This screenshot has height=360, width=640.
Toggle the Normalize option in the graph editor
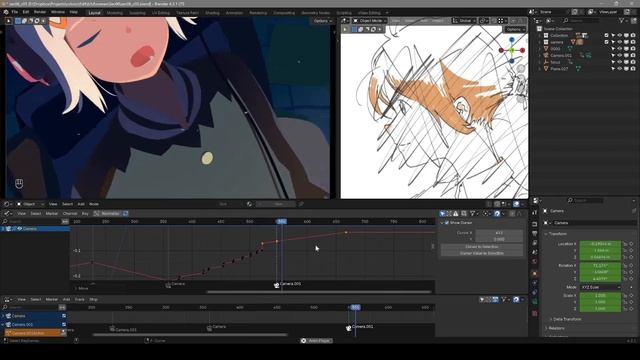(x=107, y=213)
